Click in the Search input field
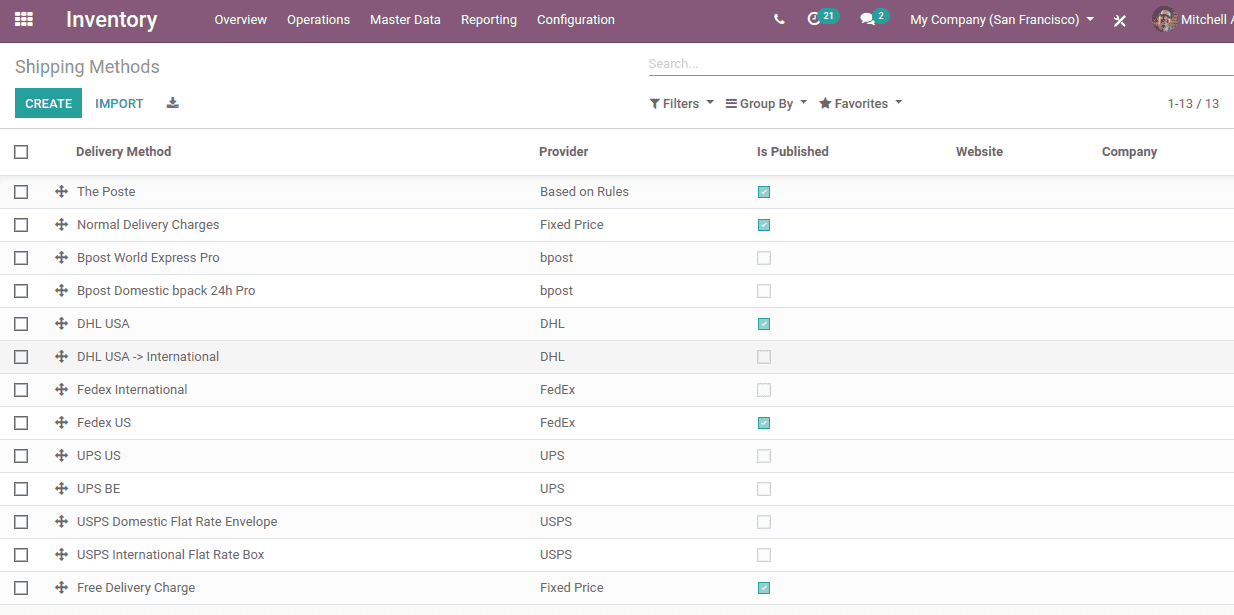Viewport: 1234px width, 615px height. click(940, 63)
